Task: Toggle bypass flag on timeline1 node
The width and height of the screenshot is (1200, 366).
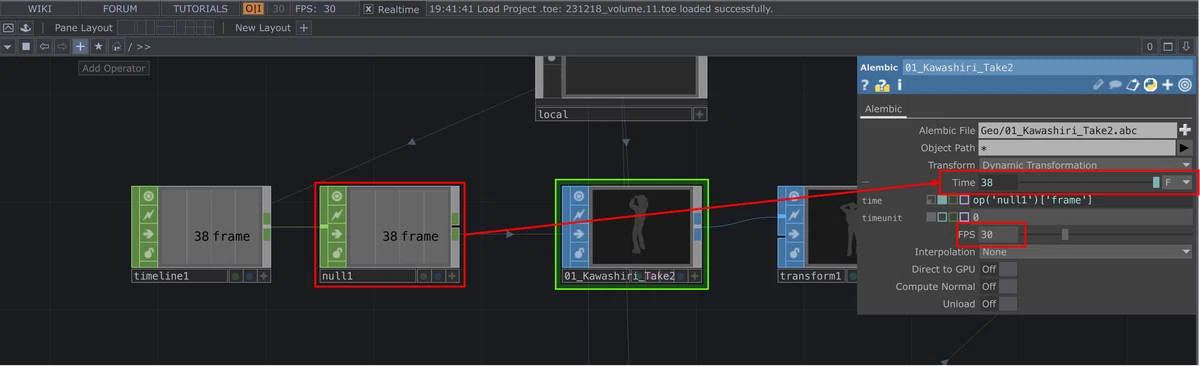Action: click(x=148, y=215)
